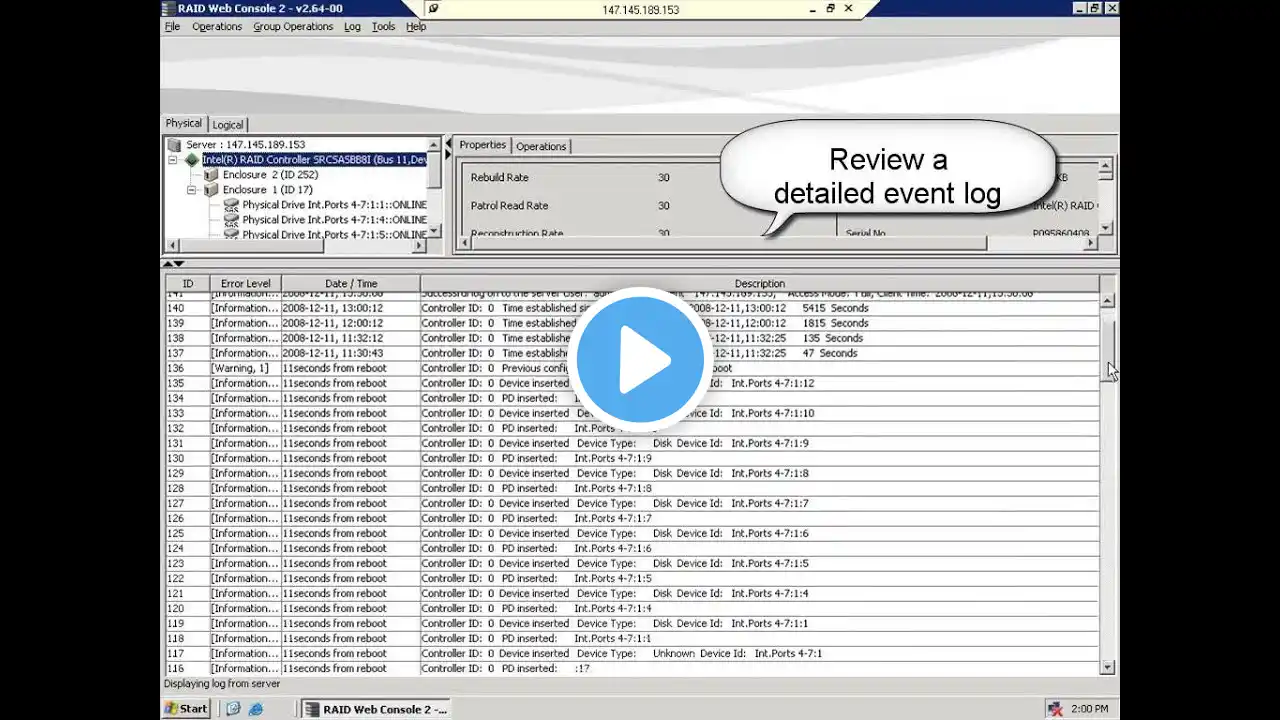Click the Start button
Viewport: 1280px width, 720px height.
click(x=187, y=709)
